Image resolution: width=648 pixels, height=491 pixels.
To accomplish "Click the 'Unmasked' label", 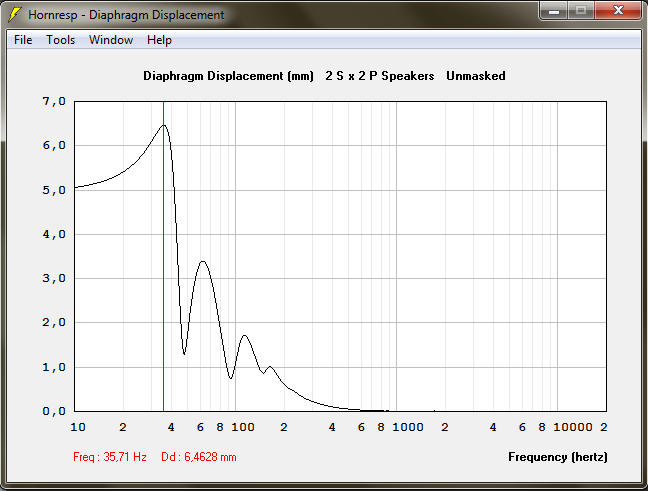I will coord(476,76).
